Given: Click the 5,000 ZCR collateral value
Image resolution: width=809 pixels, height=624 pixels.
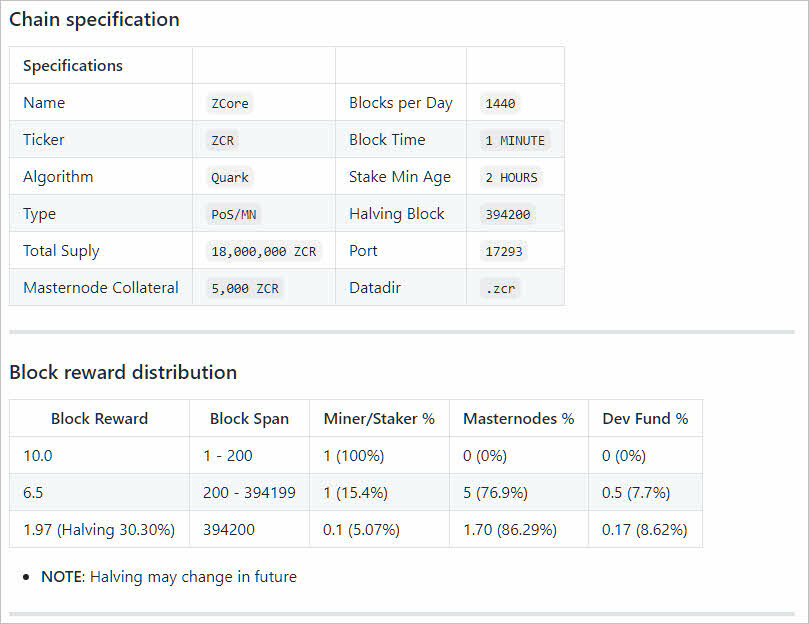Looking at the screenshot, I should point(245,288).
